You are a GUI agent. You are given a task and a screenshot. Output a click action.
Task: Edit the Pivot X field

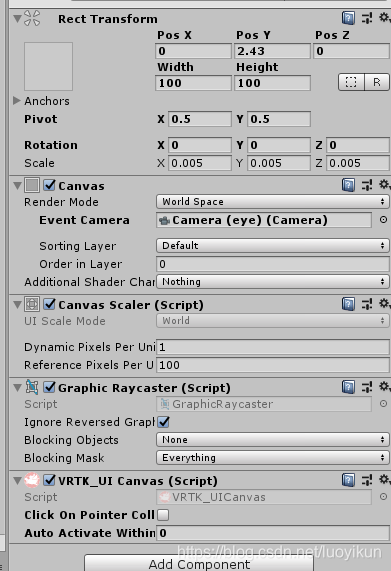[200, 119]
